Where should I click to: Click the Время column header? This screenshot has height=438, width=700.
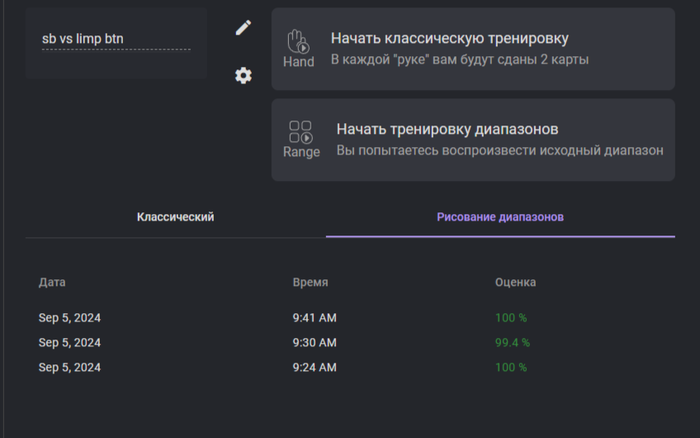pyautogui.click(x=310, y=282)
